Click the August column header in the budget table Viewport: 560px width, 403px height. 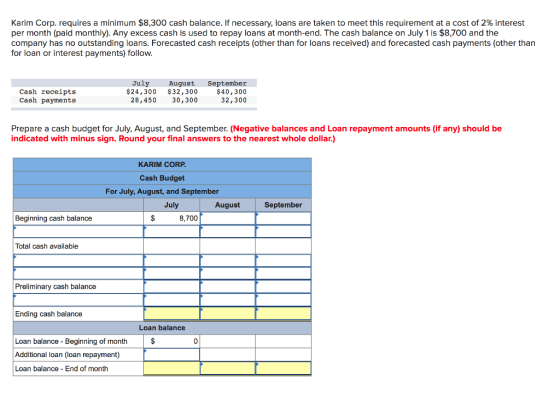(228, 205)
